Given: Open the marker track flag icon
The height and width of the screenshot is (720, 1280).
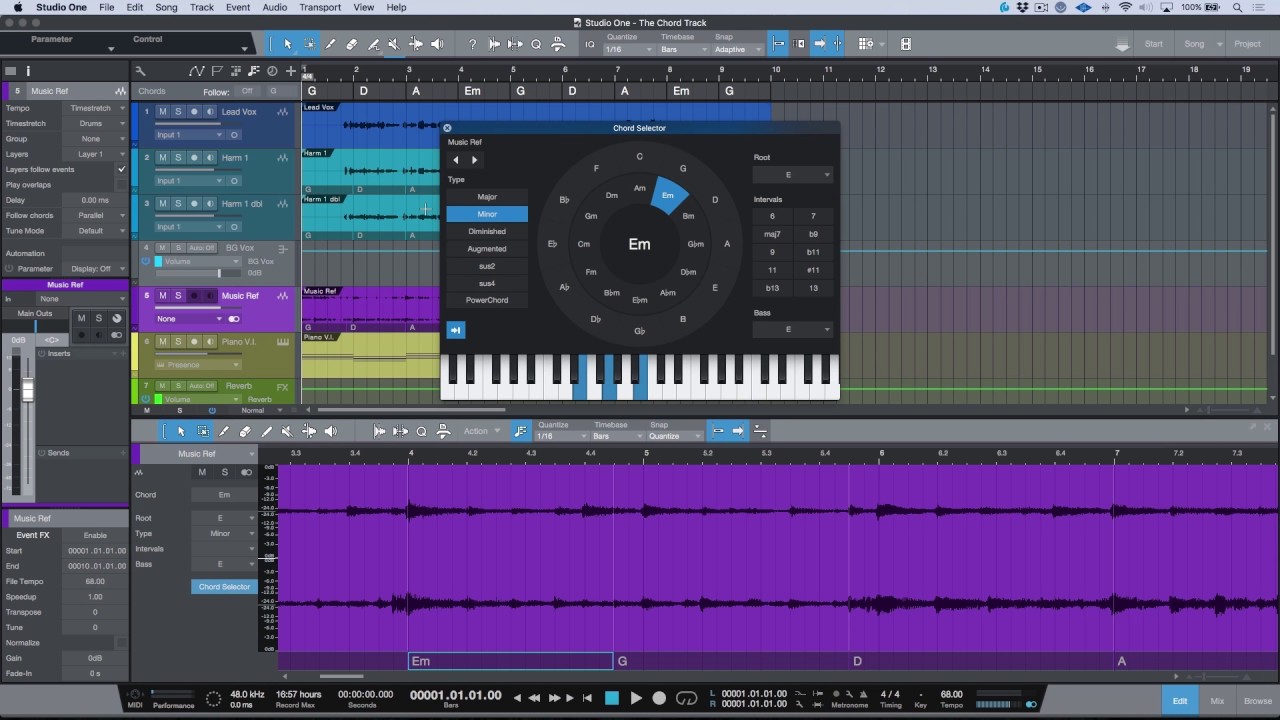Looking at the screenshot, I should point(217,71).
